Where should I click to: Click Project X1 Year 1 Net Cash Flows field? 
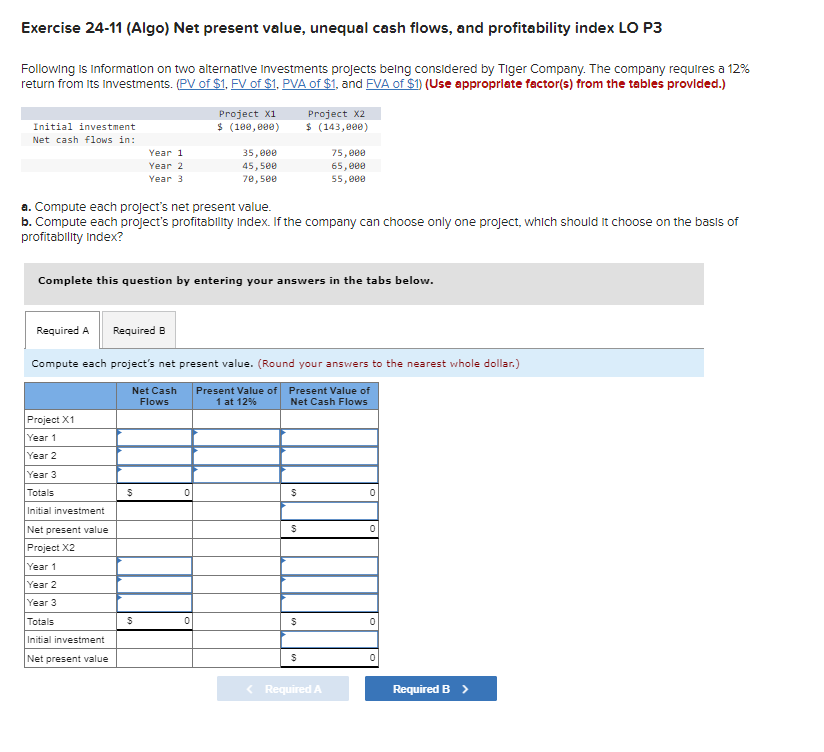tap(155, 437)
